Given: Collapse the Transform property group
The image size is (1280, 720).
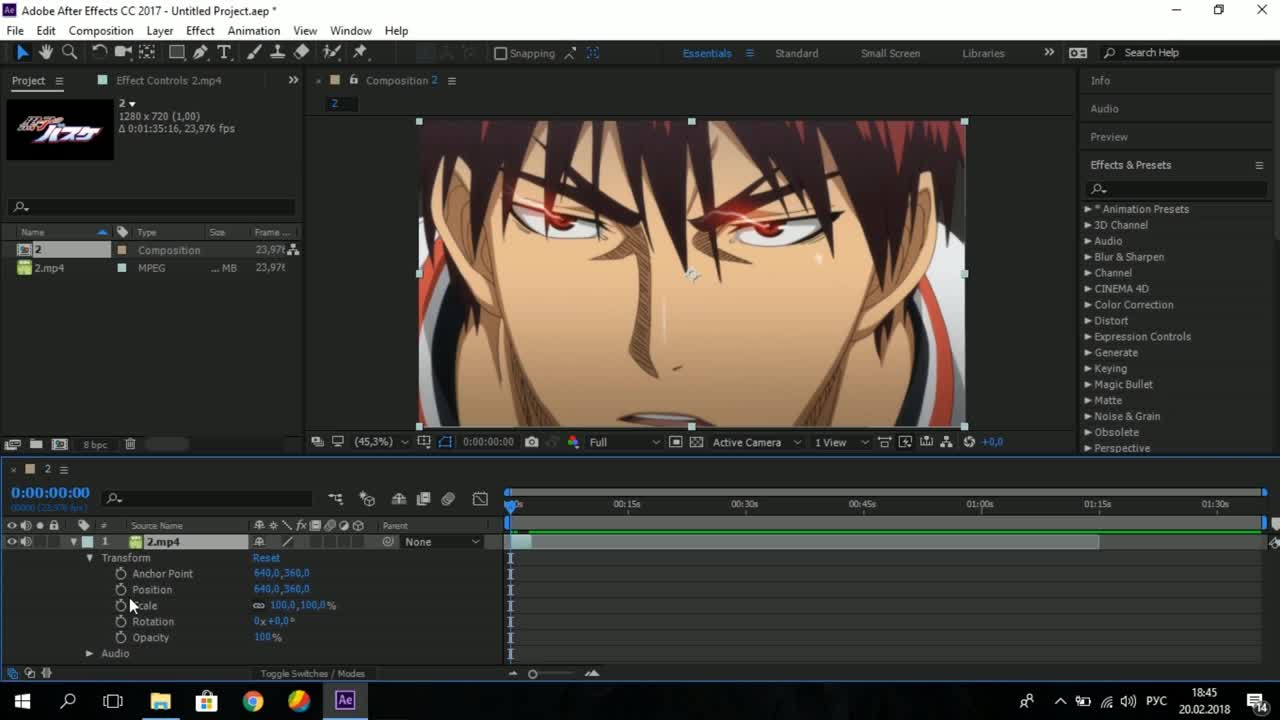Looking at the screenshot, I should [89, 558].
